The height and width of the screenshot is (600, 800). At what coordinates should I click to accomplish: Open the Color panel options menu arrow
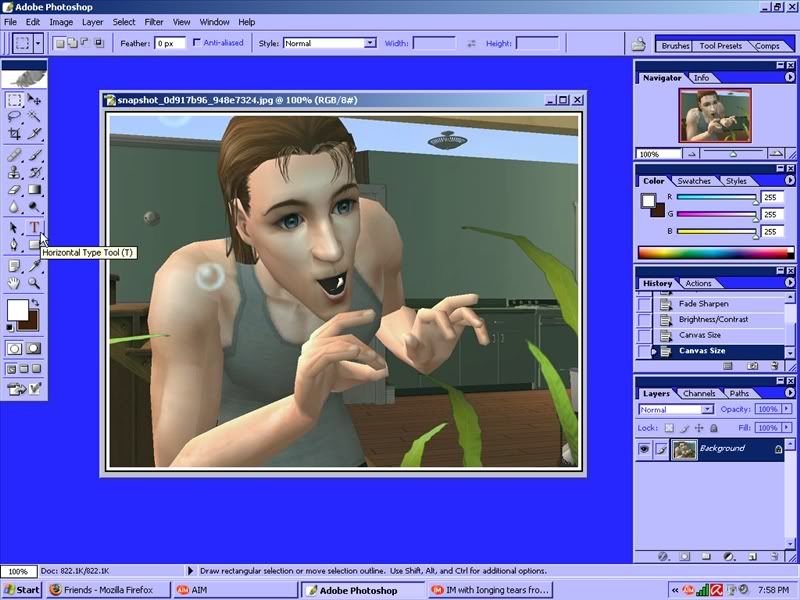tap(789, 180)
